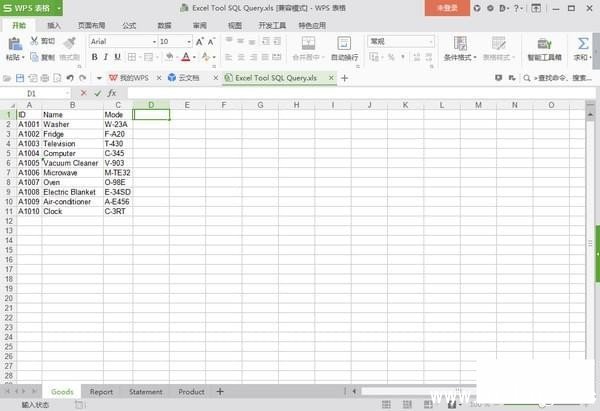Open the Page Layout (页面布局) ribbon tab
The width and height of the screenshot is (600, 411).
click(x=91, y=26)
